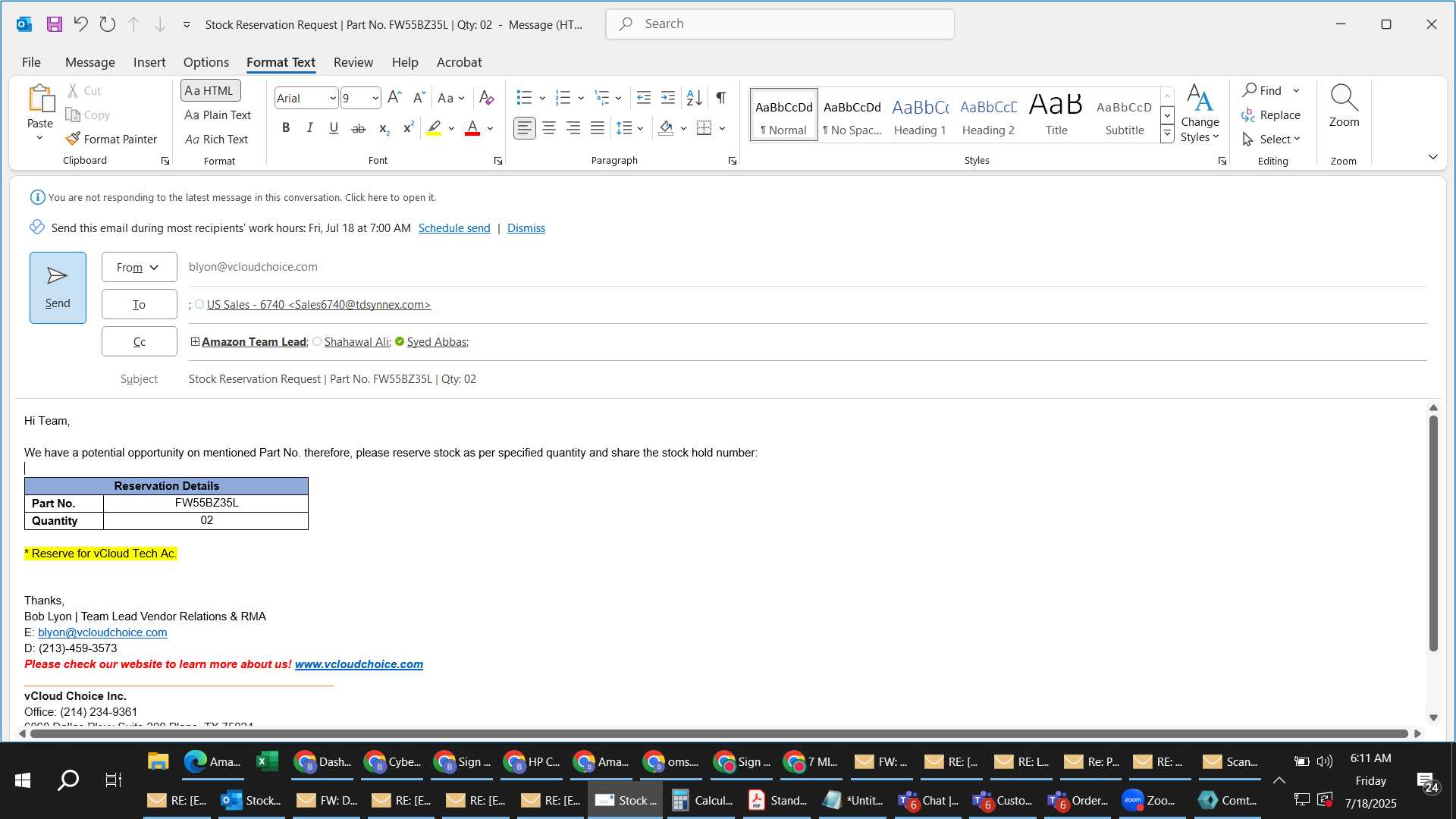Undo the last action
Screen dimensions: 1456x819
(x=80, y=24)
